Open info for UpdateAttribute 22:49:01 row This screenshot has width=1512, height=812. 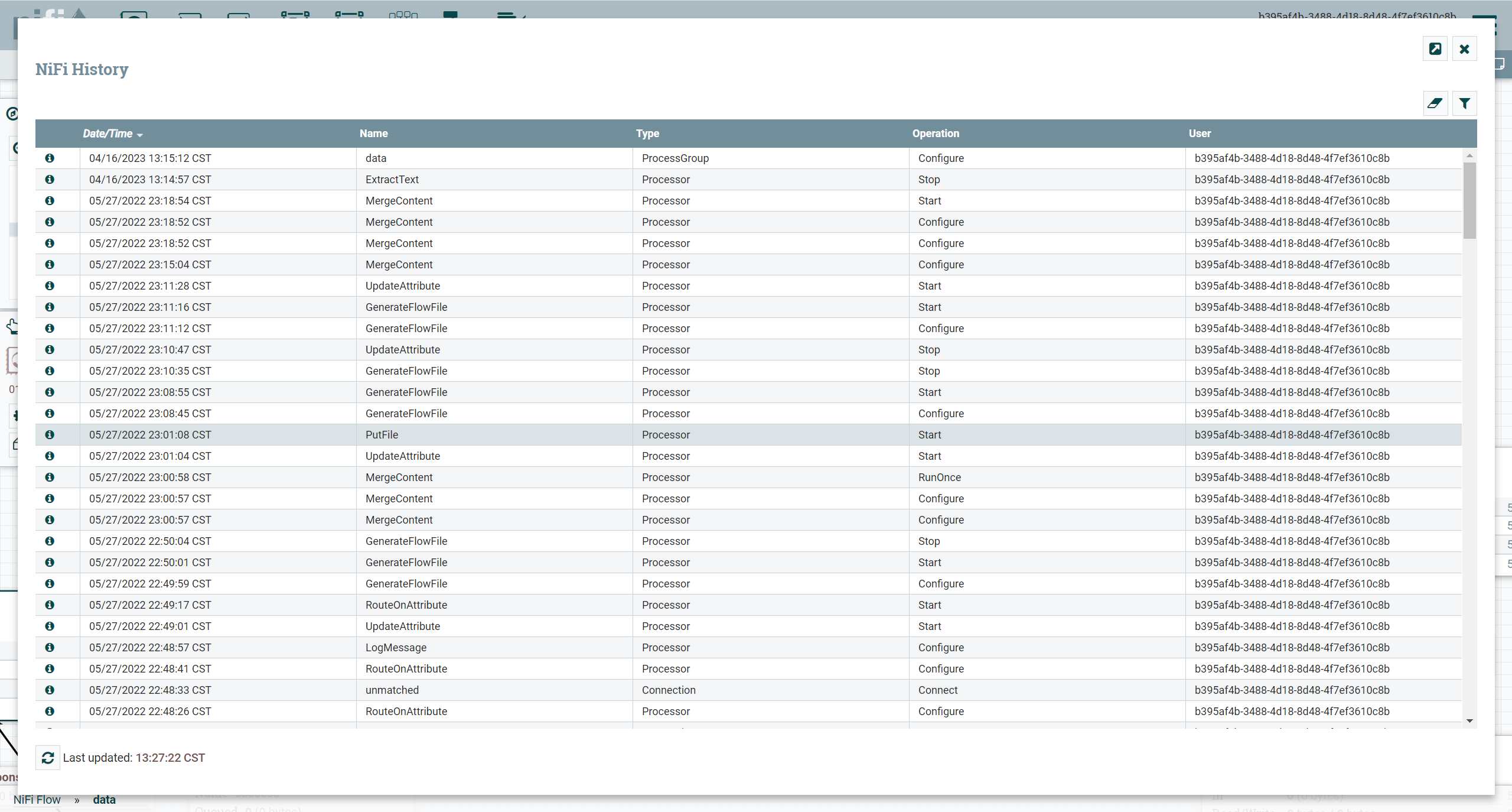click(x=50, y=626)
